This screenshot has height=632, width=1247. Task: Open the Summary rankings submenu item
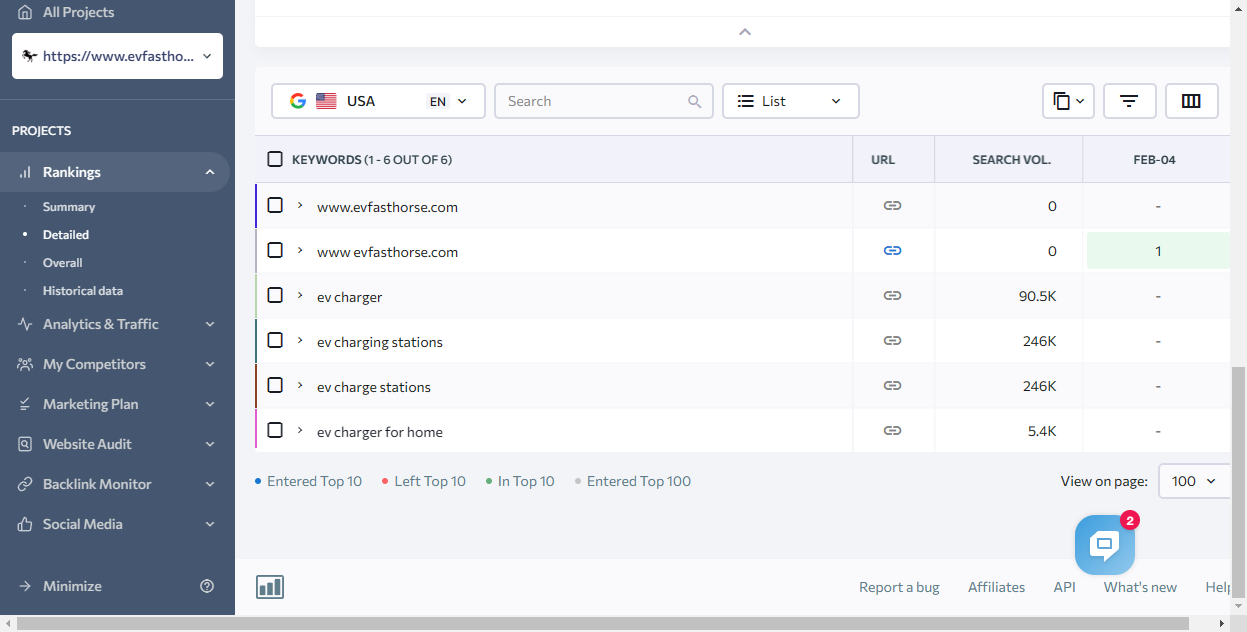pos(69,207)
